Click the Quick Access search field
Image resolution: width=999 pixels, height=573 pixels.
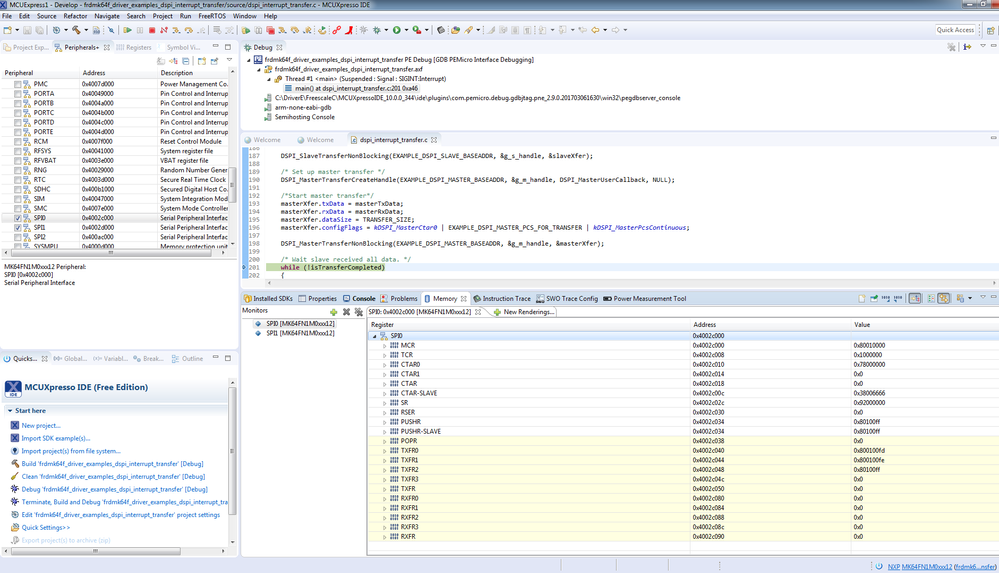955,30
